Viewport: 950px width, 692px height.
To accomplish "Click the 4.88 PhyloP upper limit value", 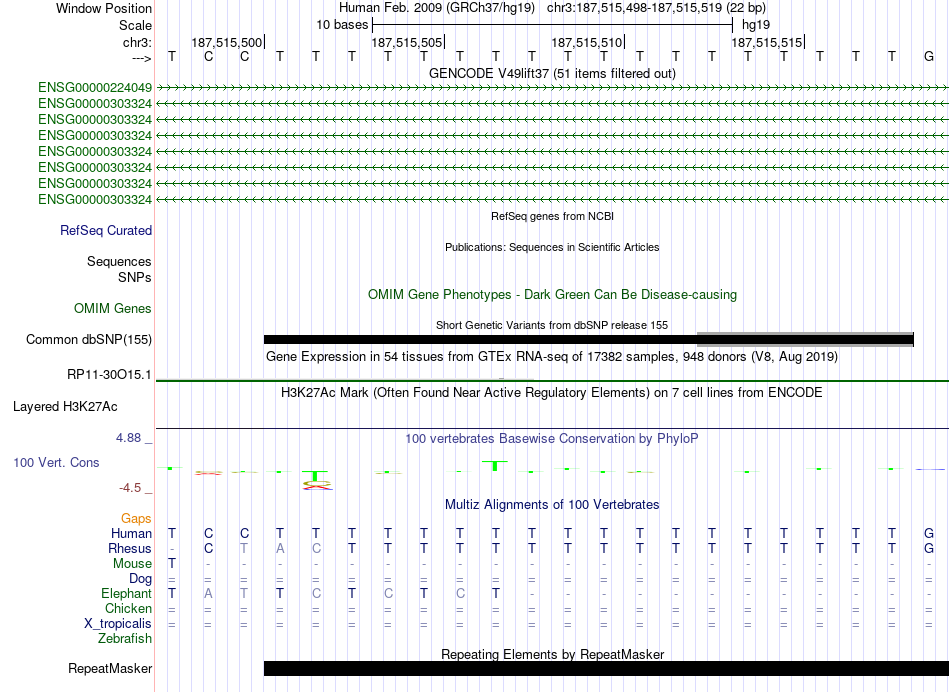I will (128, 437).
